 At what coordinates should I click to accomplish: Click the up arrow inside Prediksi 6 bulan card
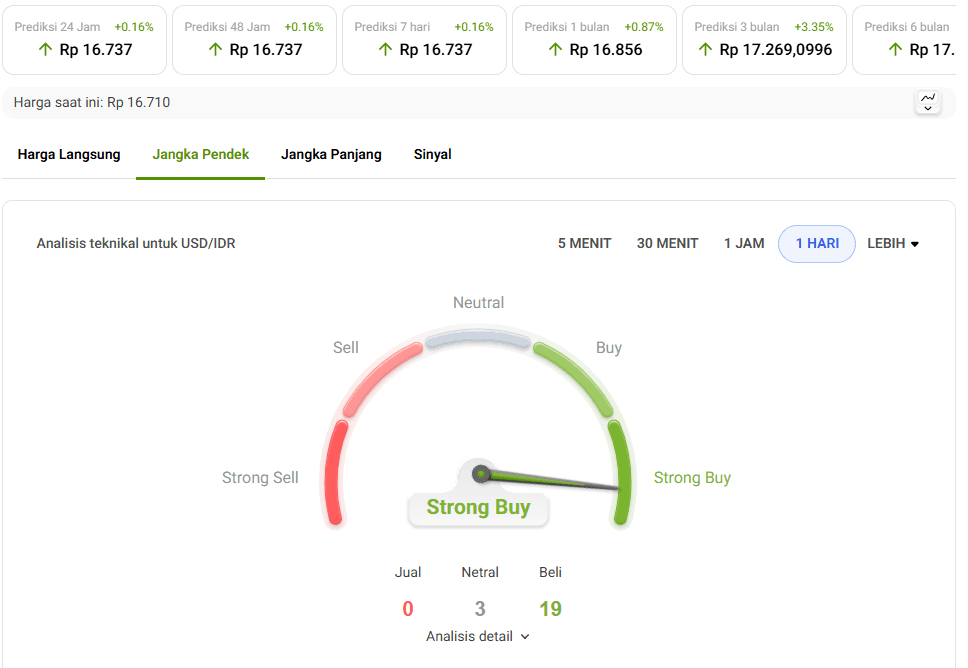pyautogui.click(x=897, y=49)
